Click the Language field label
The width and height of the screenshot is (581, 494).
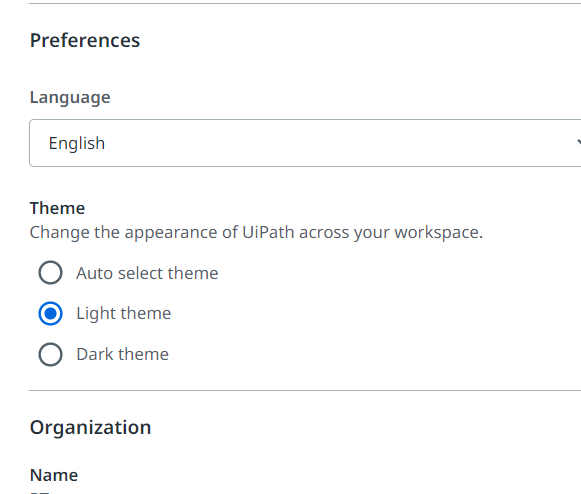click(70, 98)
